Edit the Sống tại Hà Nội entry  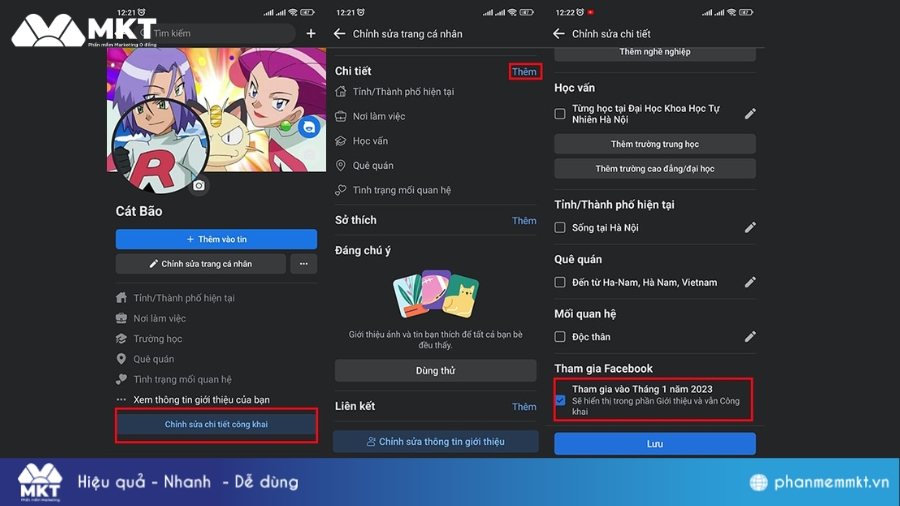click(x=750, y=227)
